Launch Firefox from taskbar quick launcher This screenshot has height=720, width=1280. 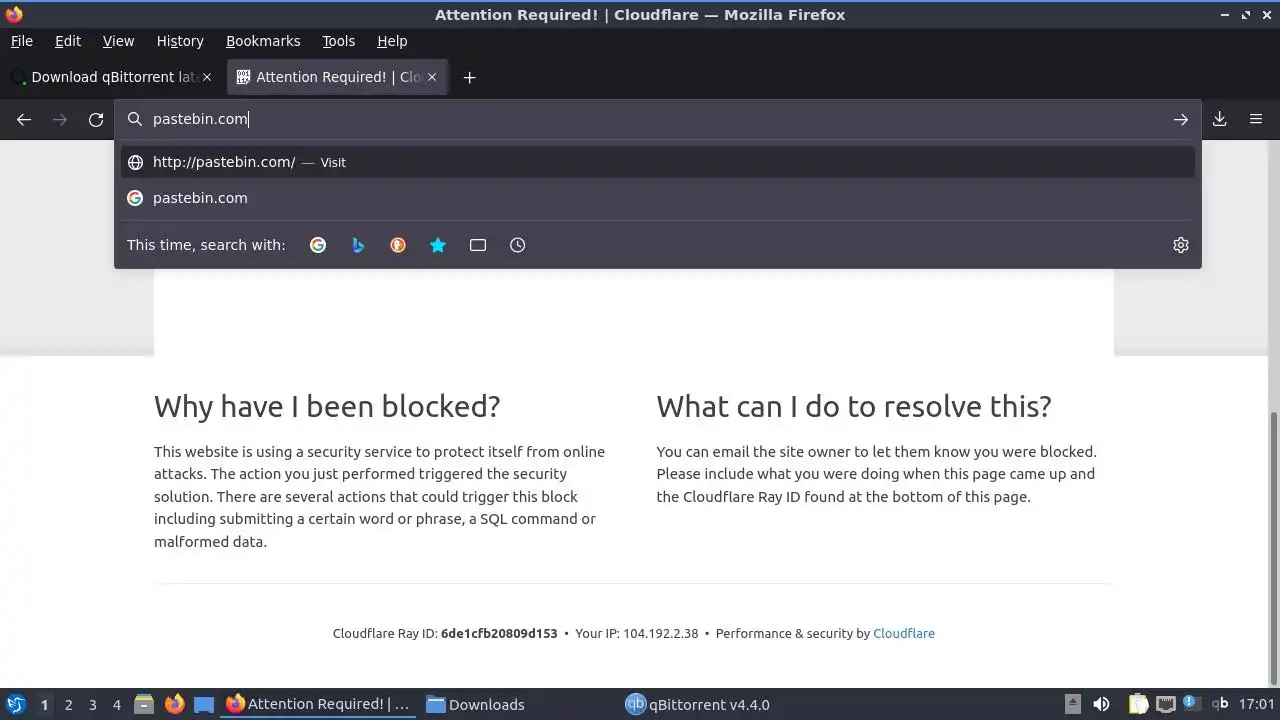[174, 704]
